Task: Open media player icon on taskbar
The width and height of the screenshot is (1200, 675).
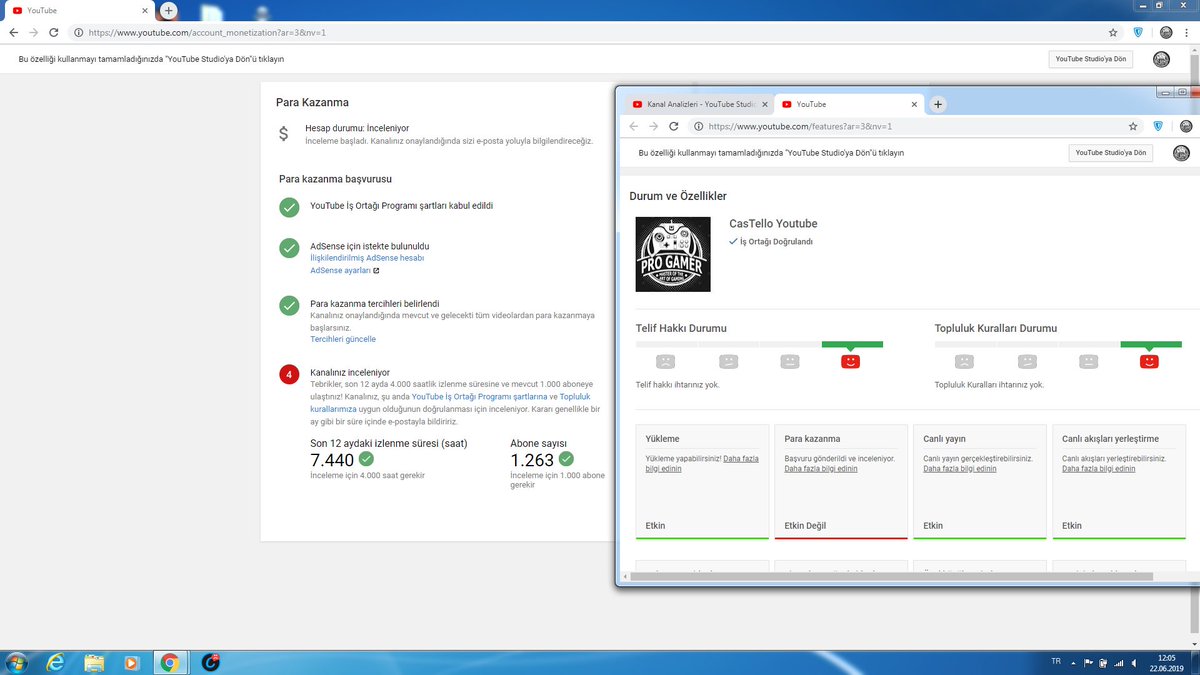Action: pyautogui.click(x=131, y=662)
